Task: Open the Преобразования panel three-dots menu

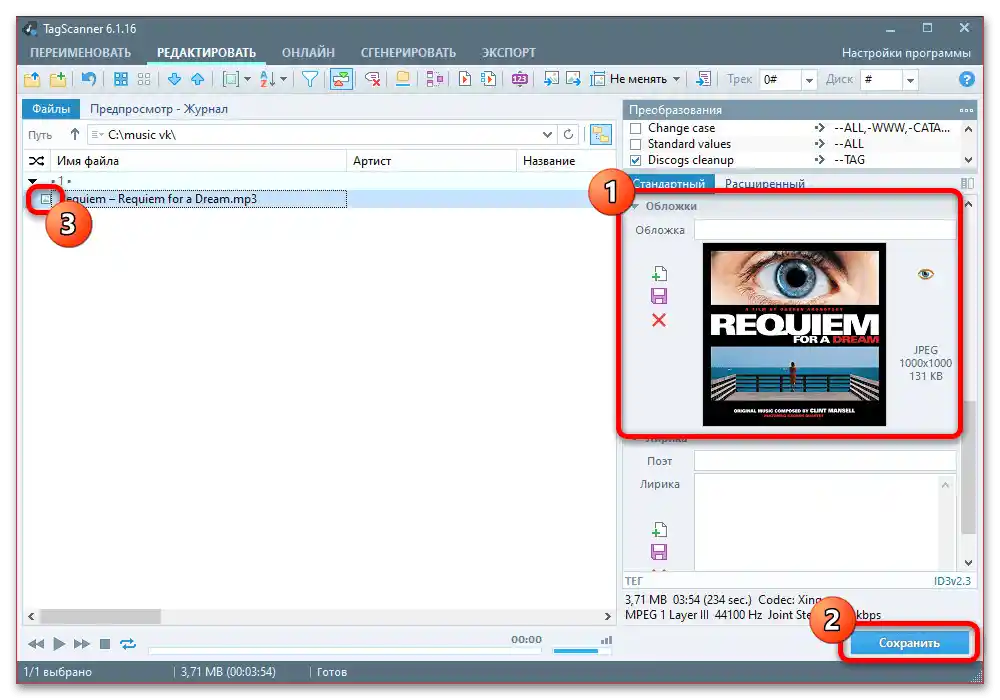Action: coord(966,110)
